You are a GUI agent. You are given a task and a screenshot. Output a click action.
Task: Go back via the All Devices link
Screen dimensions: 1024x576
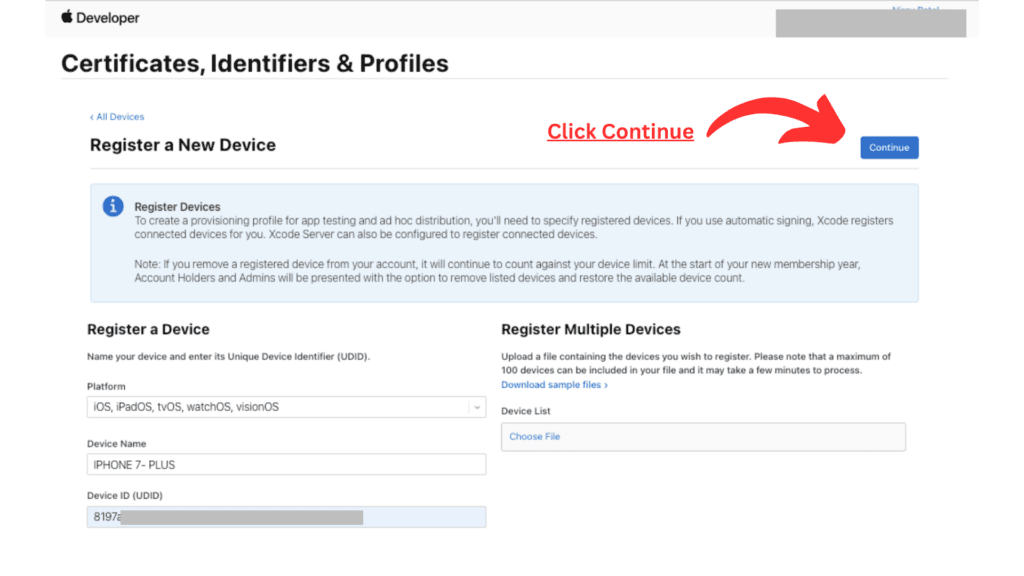pos(118,117)
